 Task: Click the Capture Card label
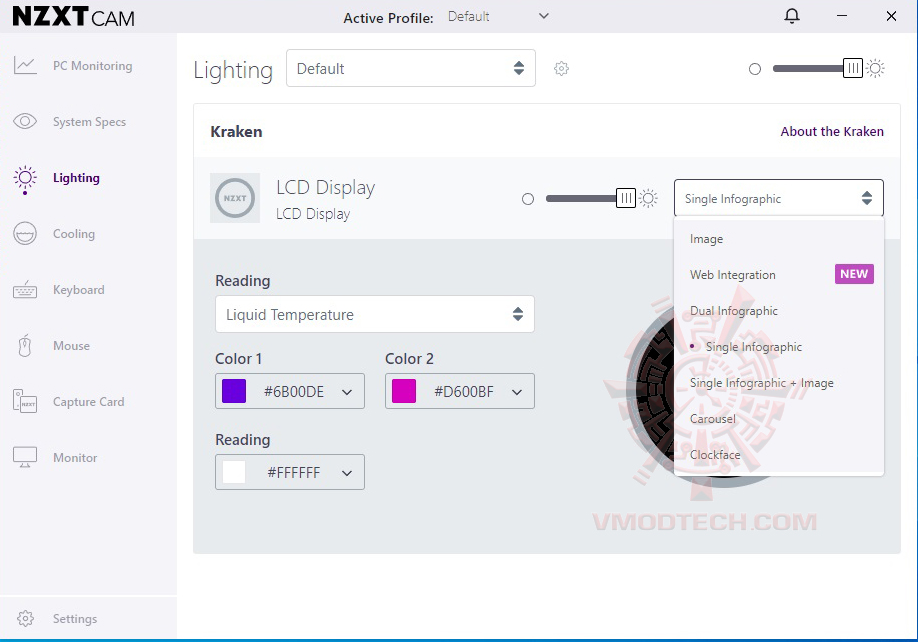click(x=88, y=402)
